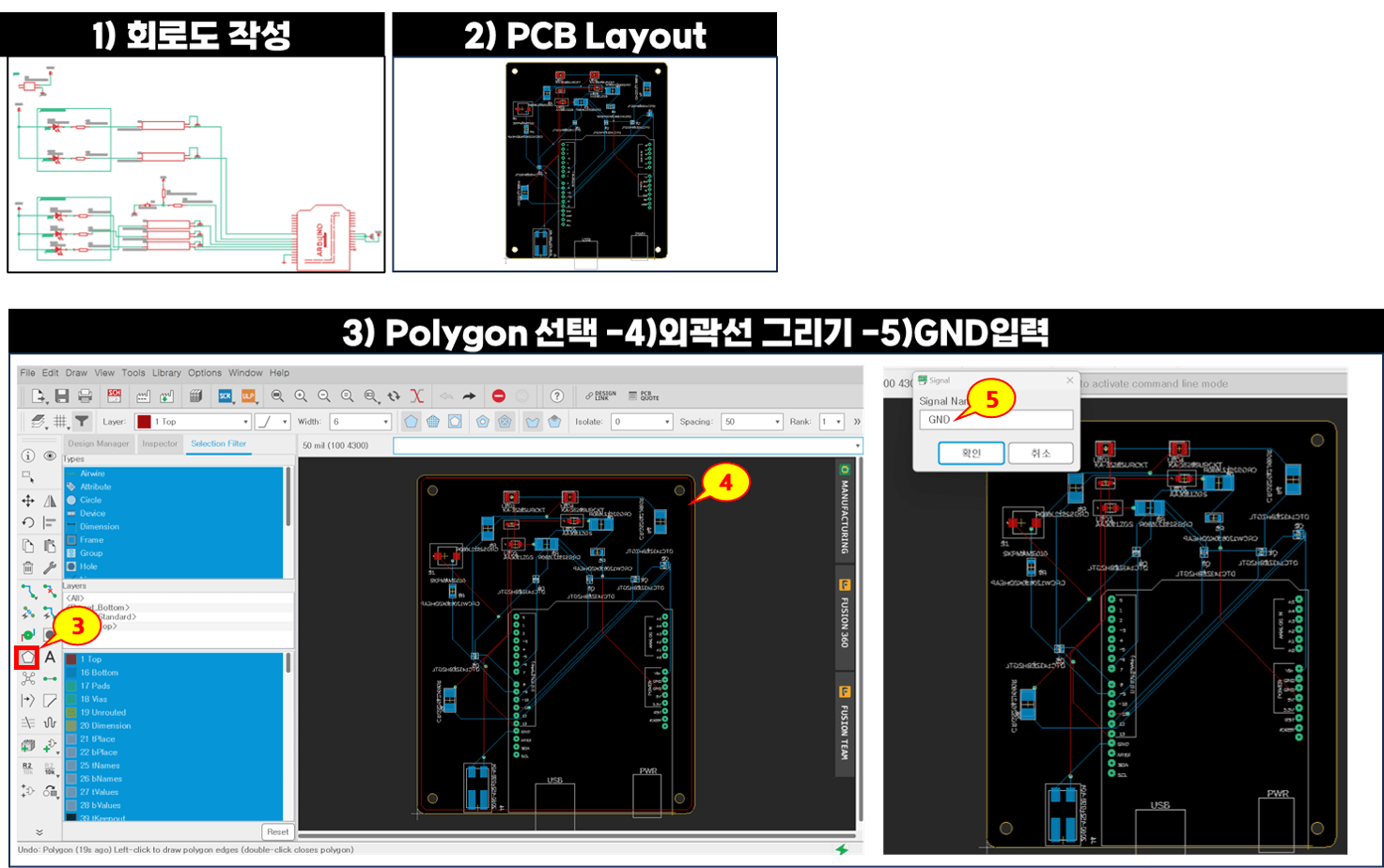Expand the Spacing dropdown set to 50
Image resolution: width=1384 pixels, height=868 pixels.
pyautogui.click(x=752, y=422)
